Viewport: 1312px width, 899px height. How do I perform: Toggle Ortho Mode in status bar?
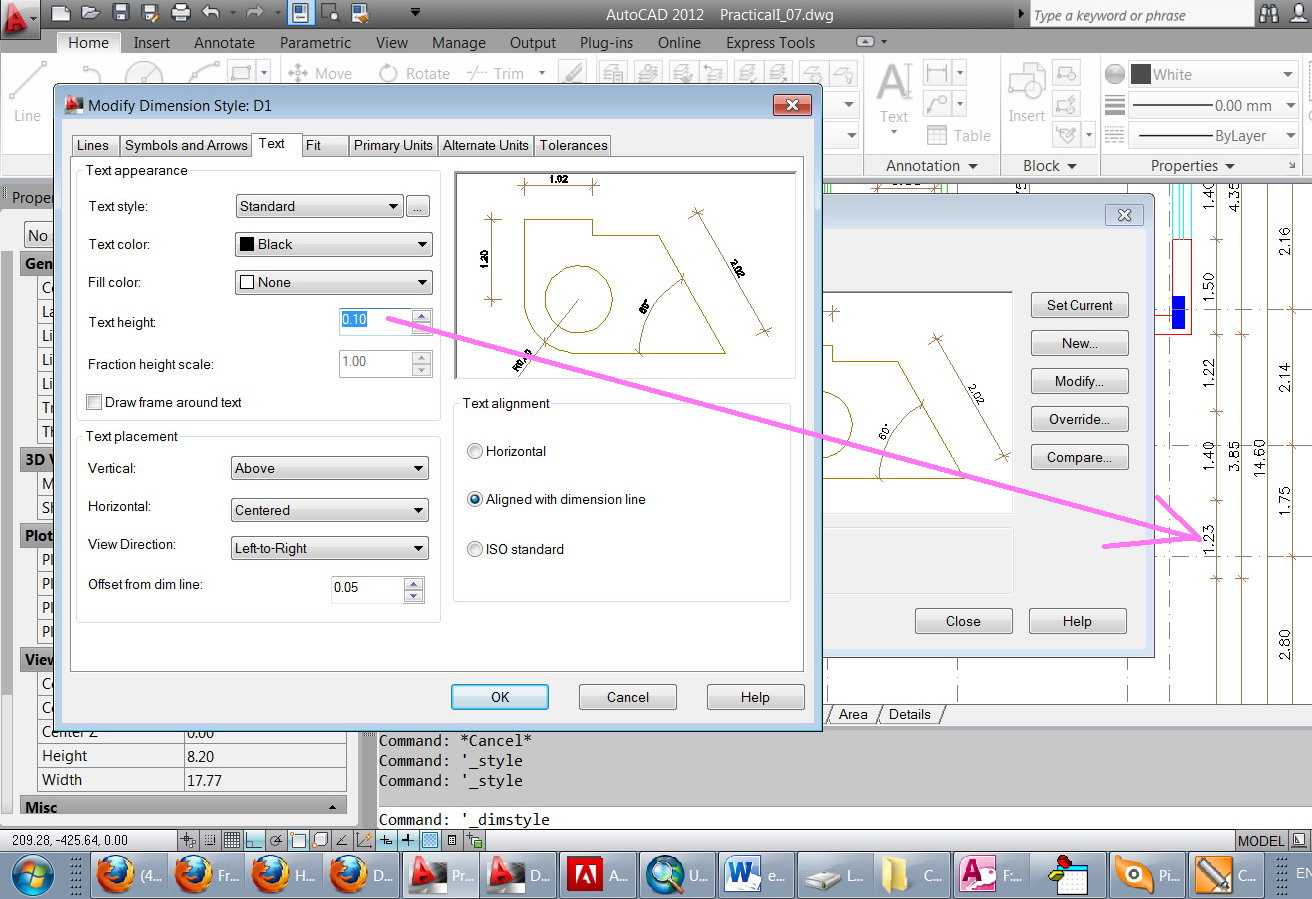pos(254,840)
